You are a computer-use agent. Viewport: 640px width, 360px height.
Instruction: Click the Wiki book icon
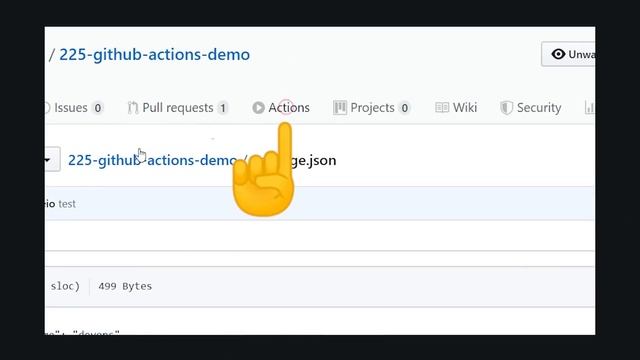click(442, 108)
